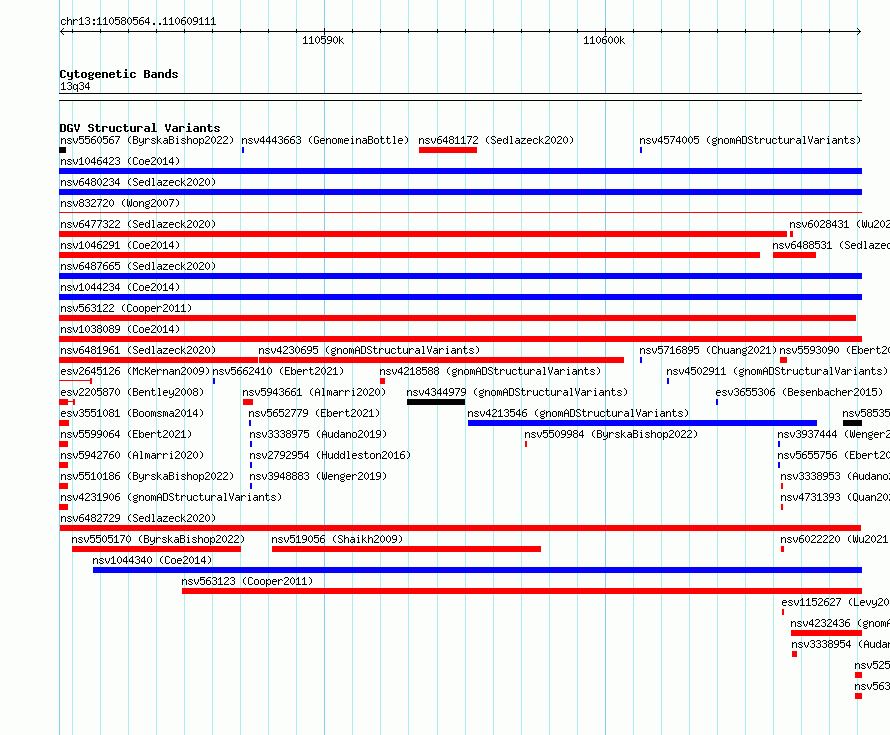Click the nsv4731393 variant label
This screenshot has height=735, width=890.
[x=834, y=497]
